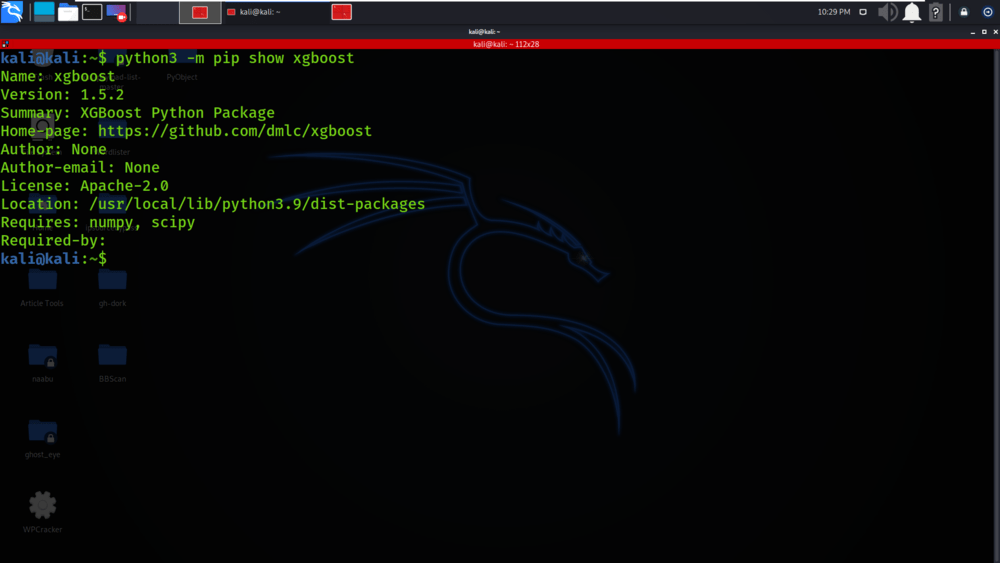Select the highlighted red window taskbar button
This screenshot has width=1000, height=563.
coord(200,12)
